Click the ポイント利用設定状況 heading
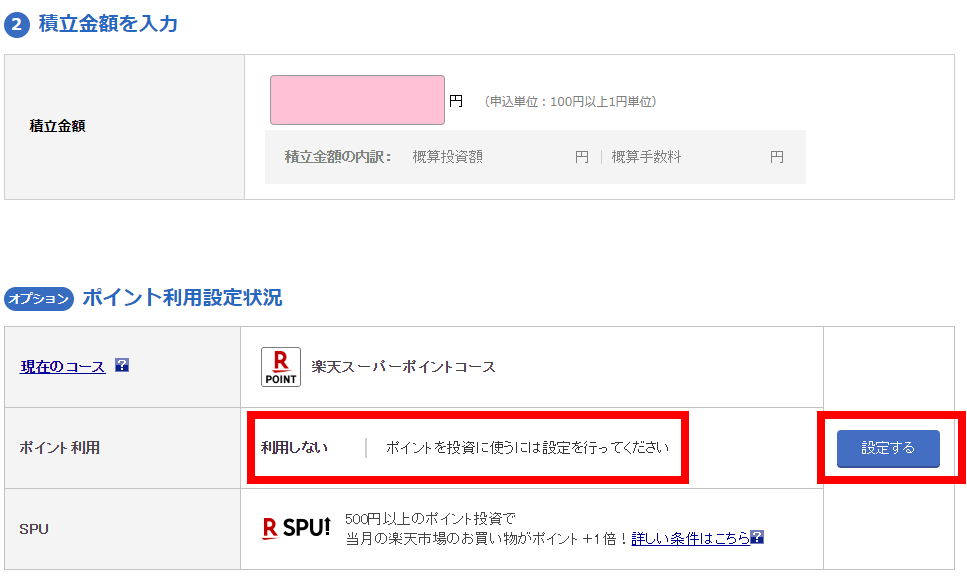The height and width of the screenshot is (583, 967). (182, 297)
